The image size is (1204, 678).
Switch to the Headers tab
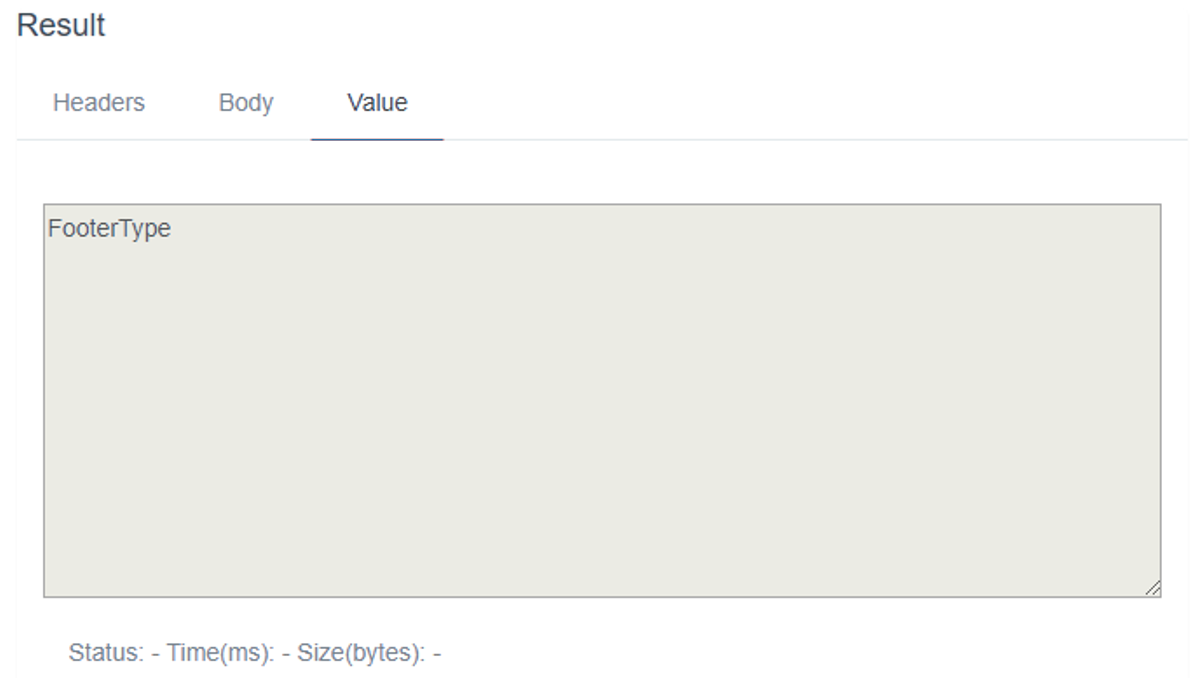98,103
